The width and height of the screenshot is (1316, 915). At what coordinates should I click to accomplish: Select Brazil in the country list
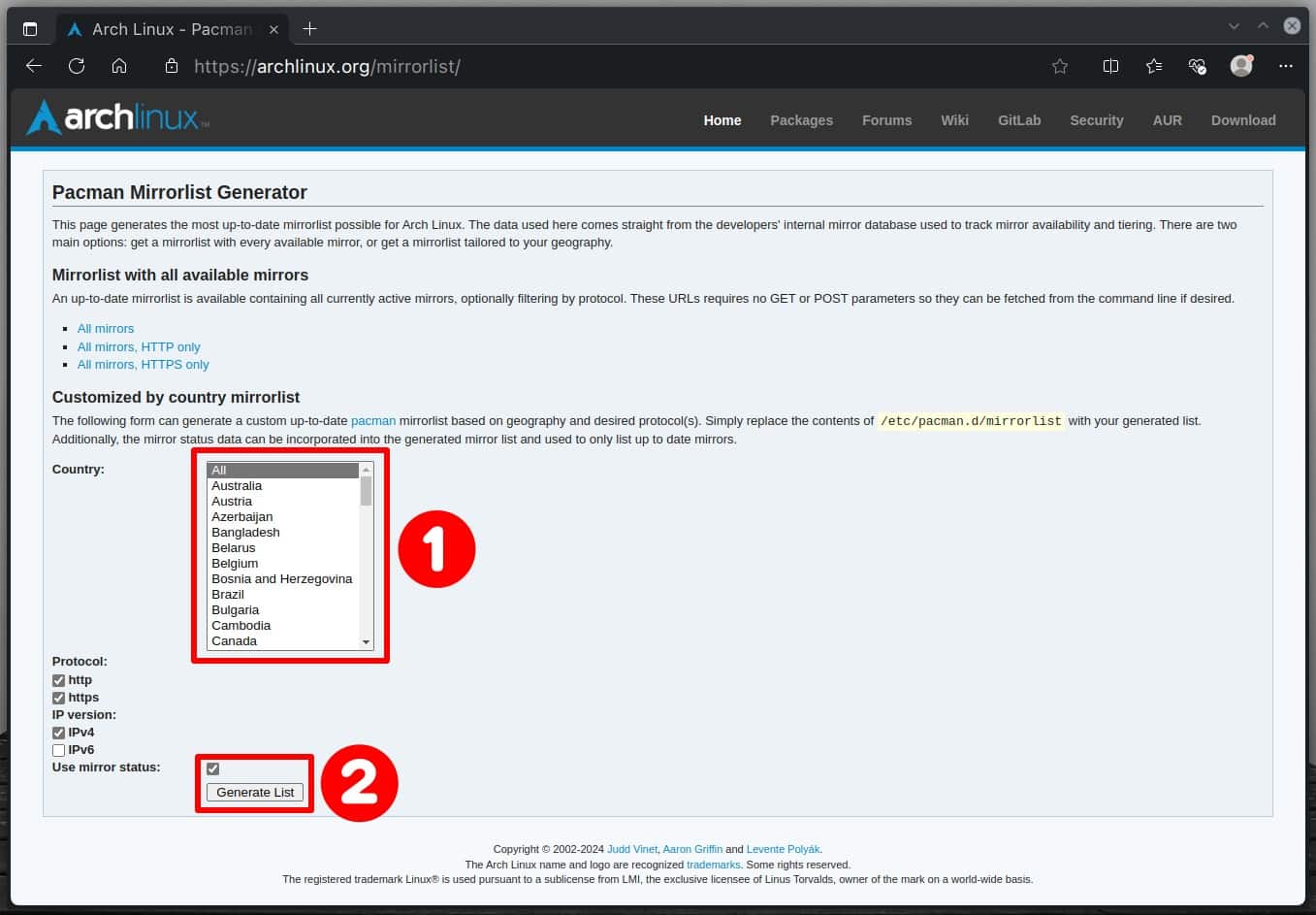point(227,594)
